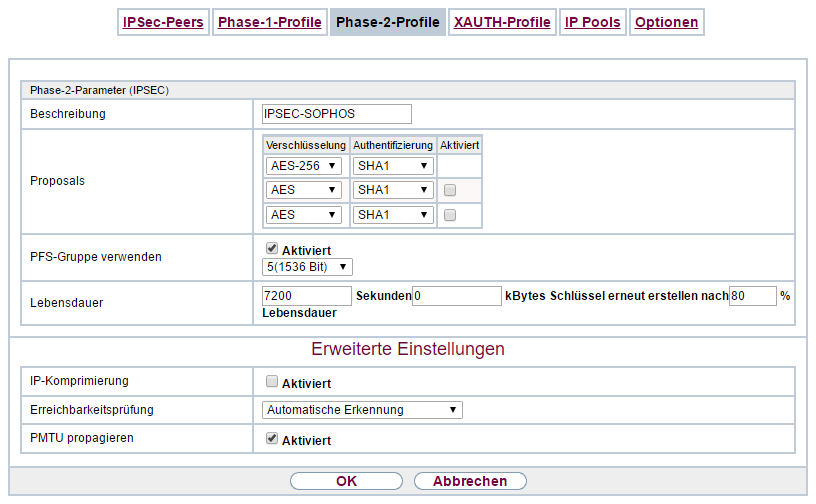The height and width of the screenshot is (504, 816).
Task: Click the Lebensdauer seconds field with 7200
Action: pos(307,296)
